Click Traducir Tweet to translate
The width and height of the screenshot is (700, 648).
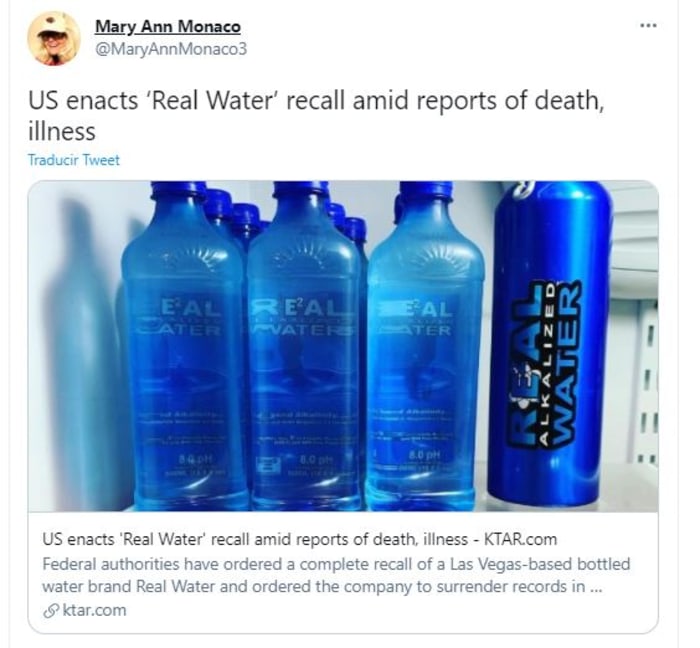point(74,160)
